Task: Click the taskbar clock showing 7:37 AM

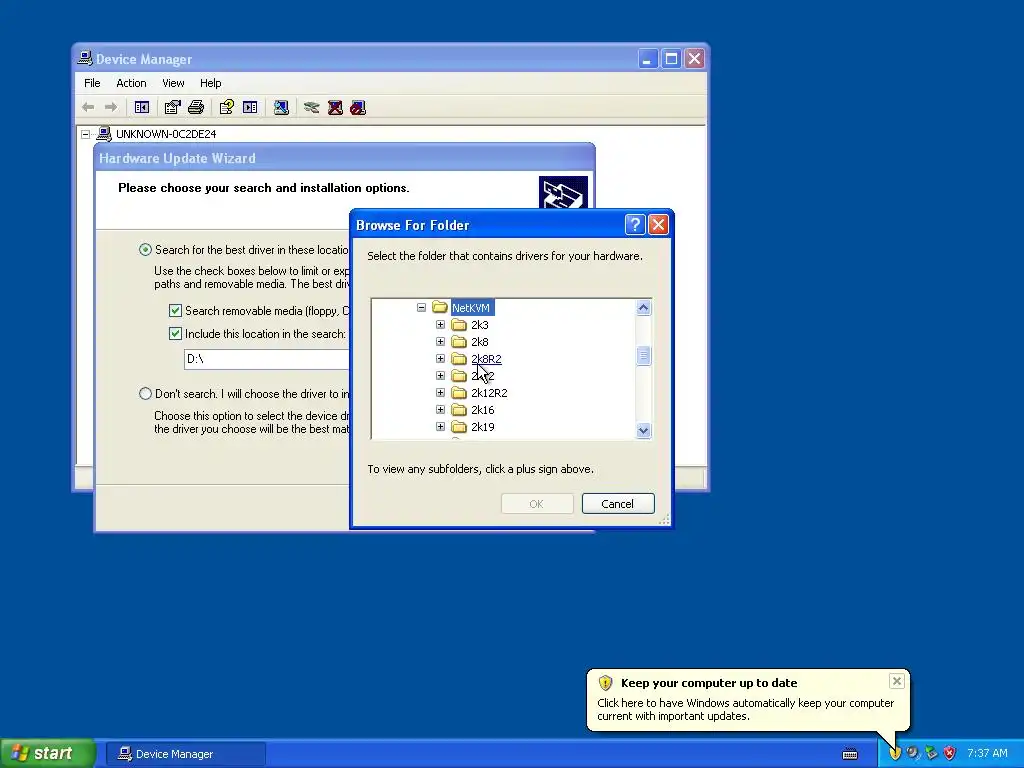Action: coord(987,754)
